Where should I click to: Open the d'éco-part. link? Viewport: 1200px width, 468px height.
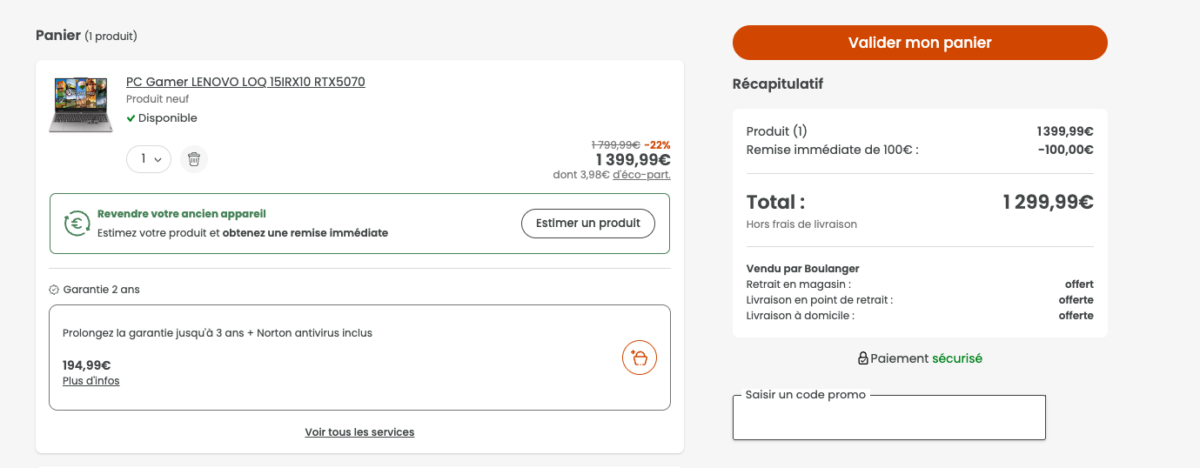coord(641,175)
